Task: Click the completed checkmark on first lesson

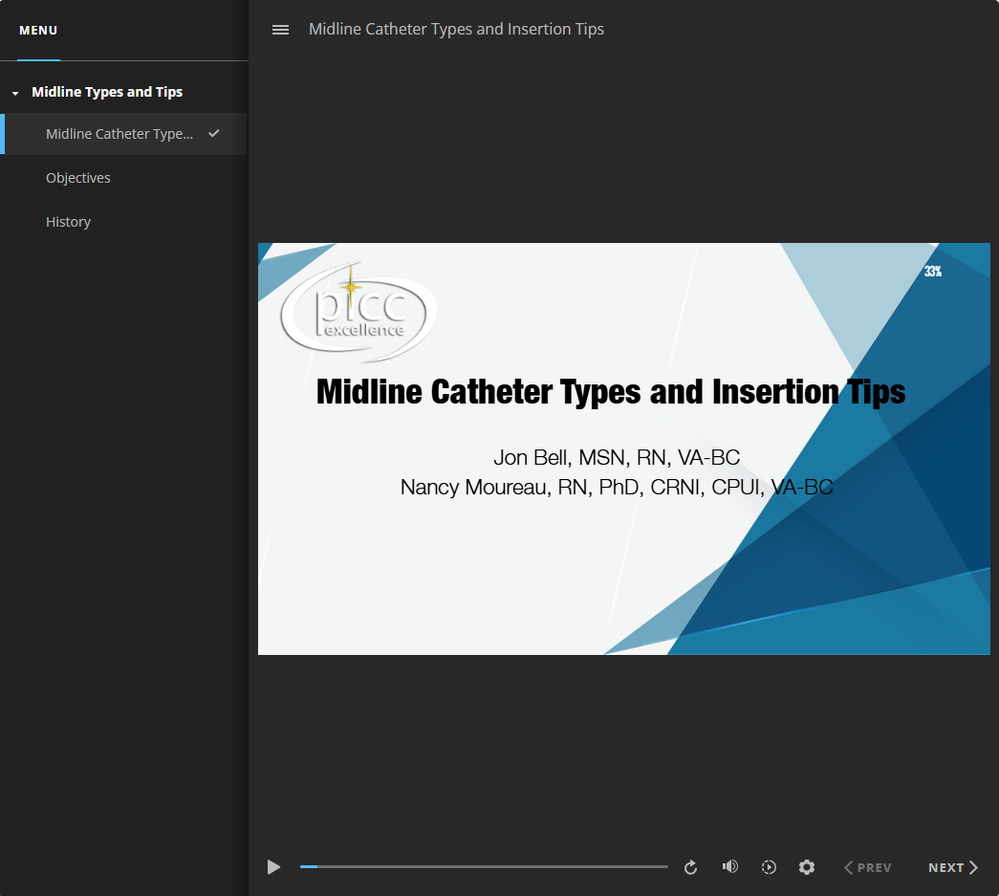Action: 214,133
